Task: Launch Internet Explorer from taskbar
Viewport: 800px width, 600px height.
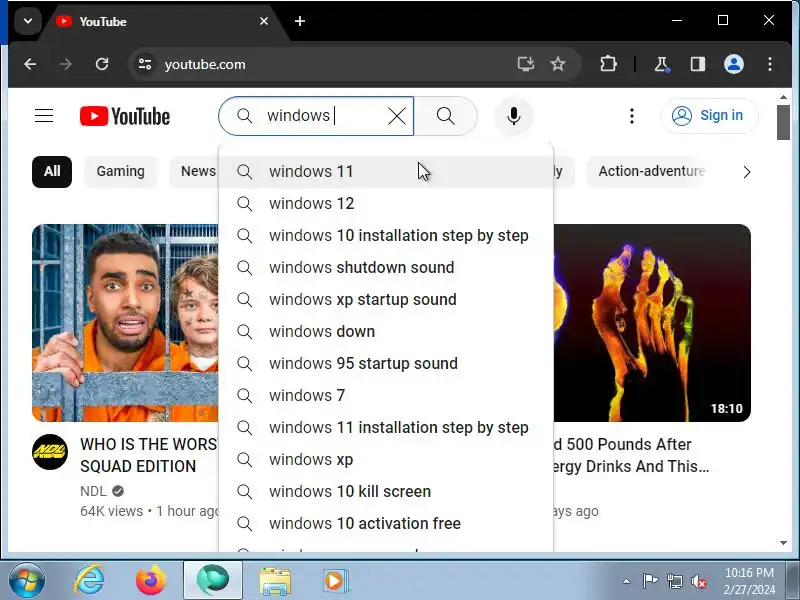Action: click(x=90, y=581)
